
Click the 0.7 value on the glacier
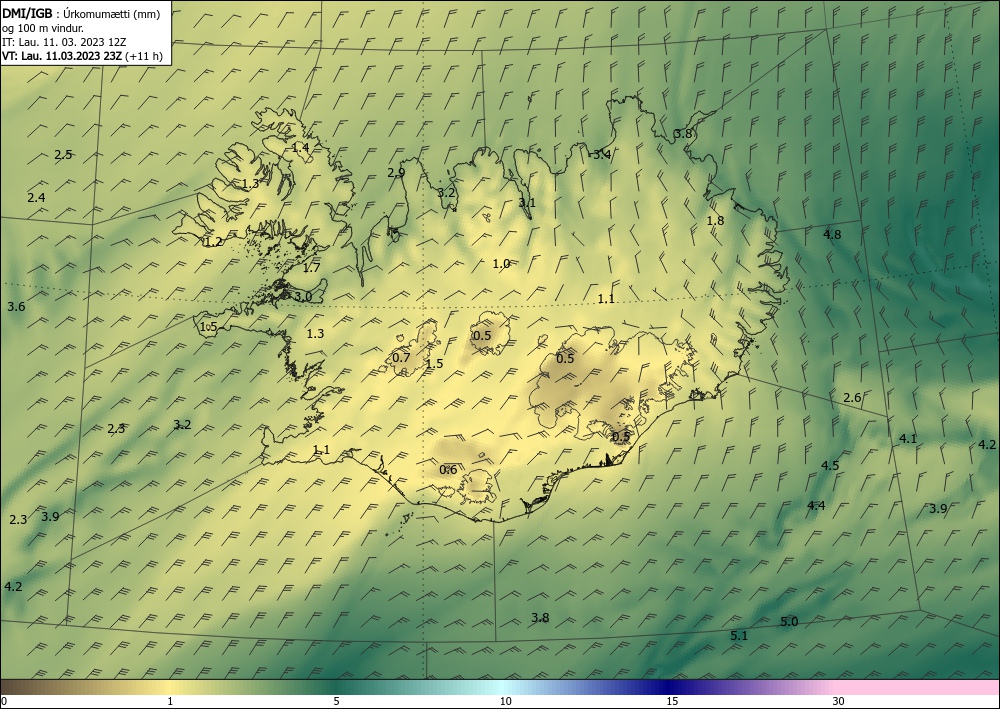tap(401, 358)
